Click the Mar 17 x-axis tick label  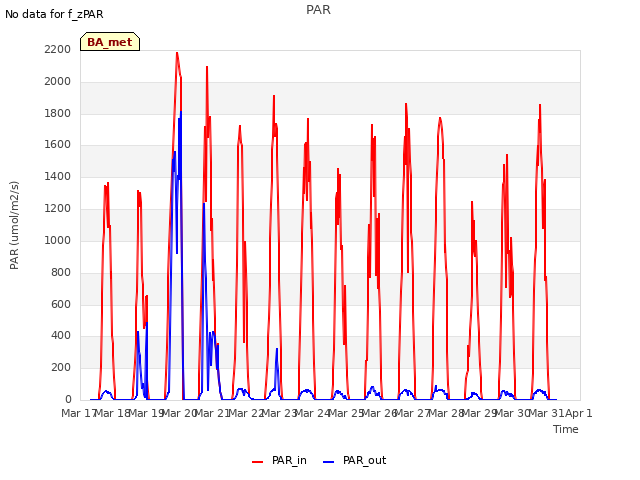click(x=79, y=413)
